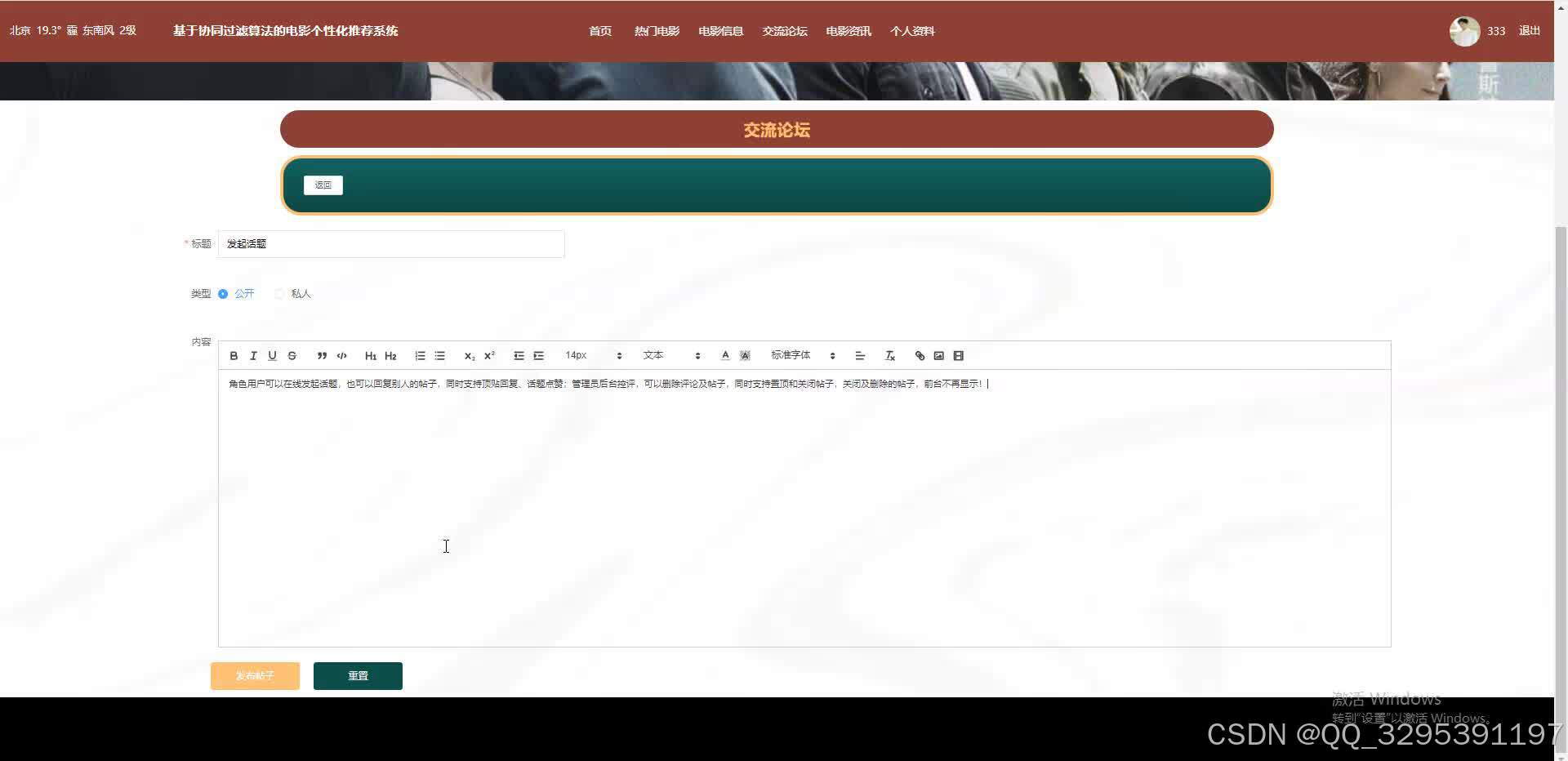Open the text background color picker
Screen dimensions: 1568x761
click(x=745, y=356)
